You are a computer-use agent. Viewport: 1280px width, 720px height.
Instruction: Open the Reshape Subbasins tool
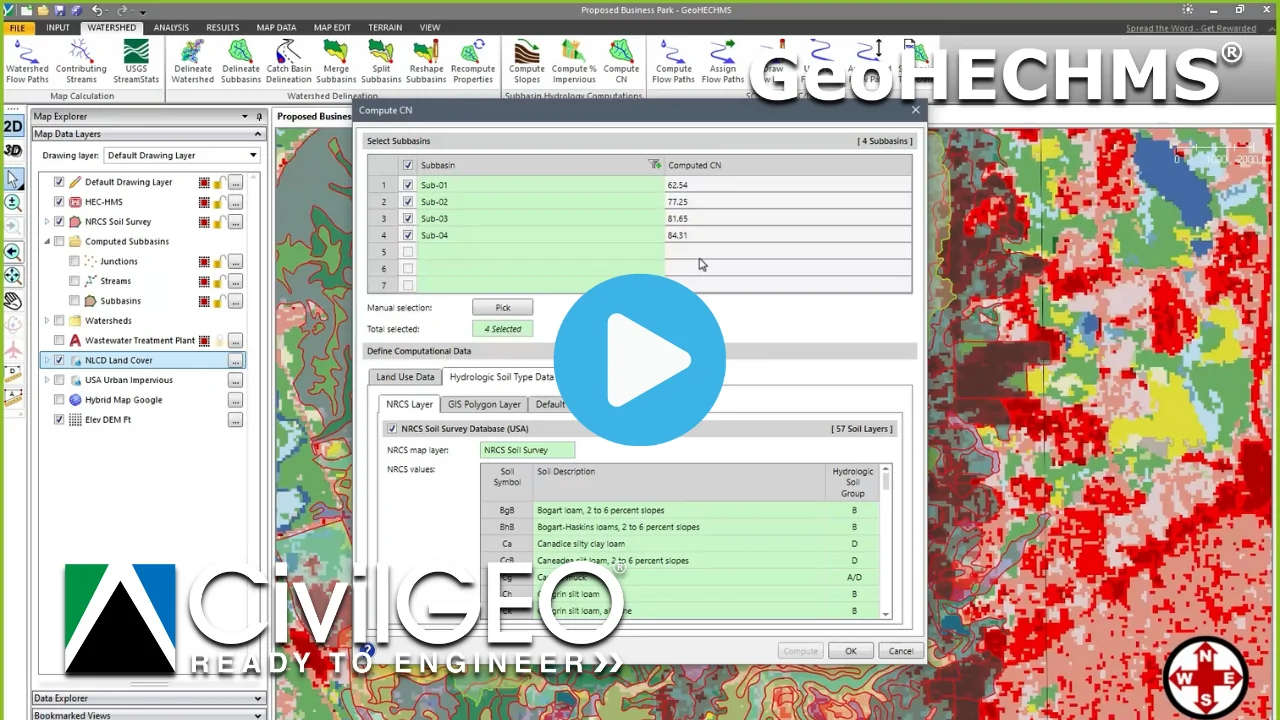(426, 58)
